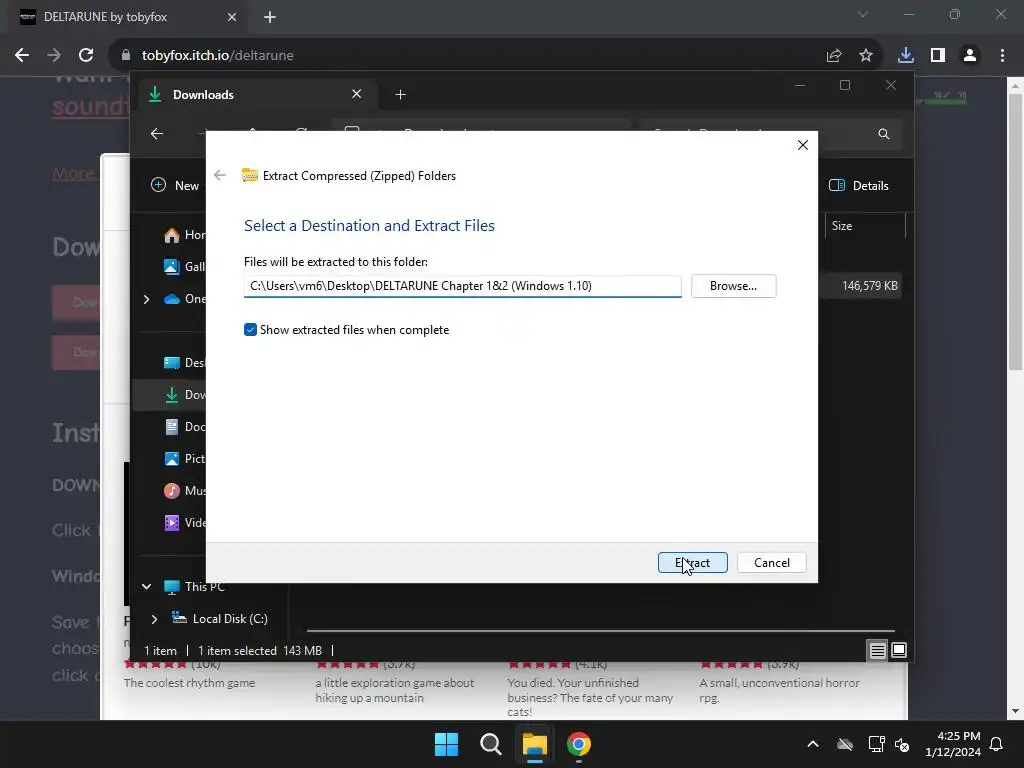Viewport: 1024px width, 768px height.
Task: Uncheck Show extracted files when complete
Action: tap(250, 330)
